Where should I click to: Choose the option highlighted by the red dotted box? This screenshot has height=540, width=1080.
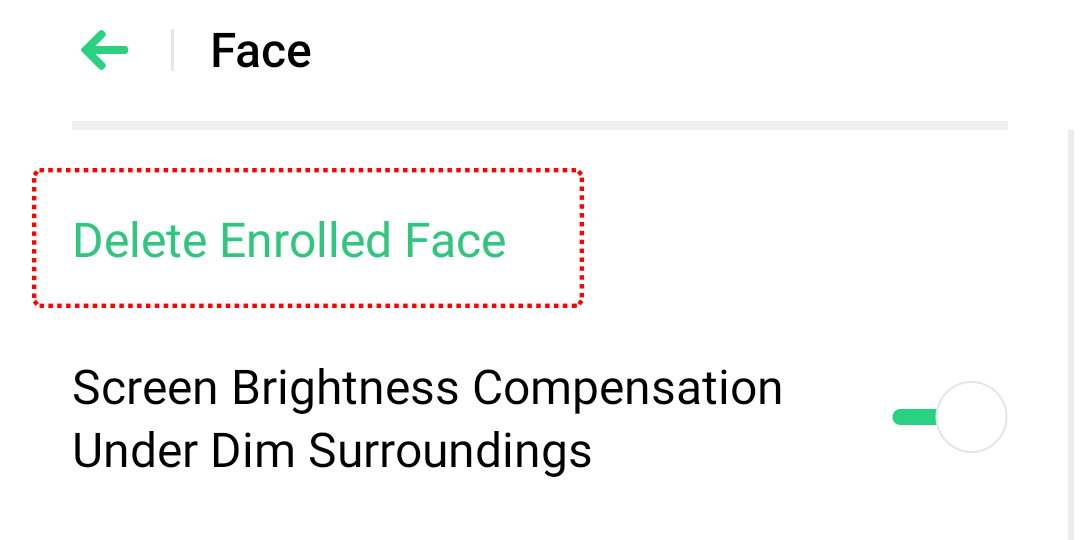308,238
